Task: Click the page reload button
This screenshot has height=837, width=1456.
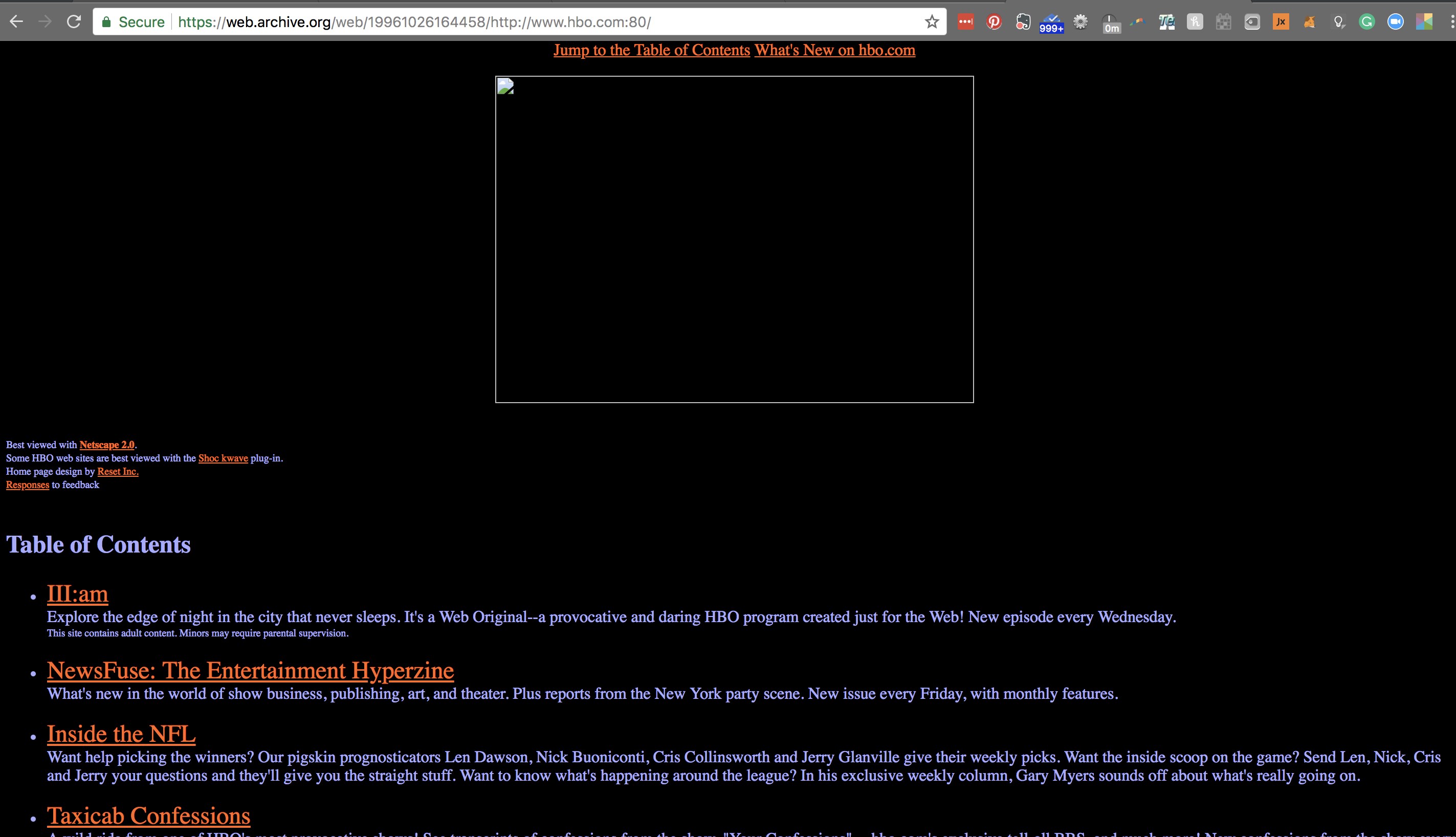Action: click(74, 21)
